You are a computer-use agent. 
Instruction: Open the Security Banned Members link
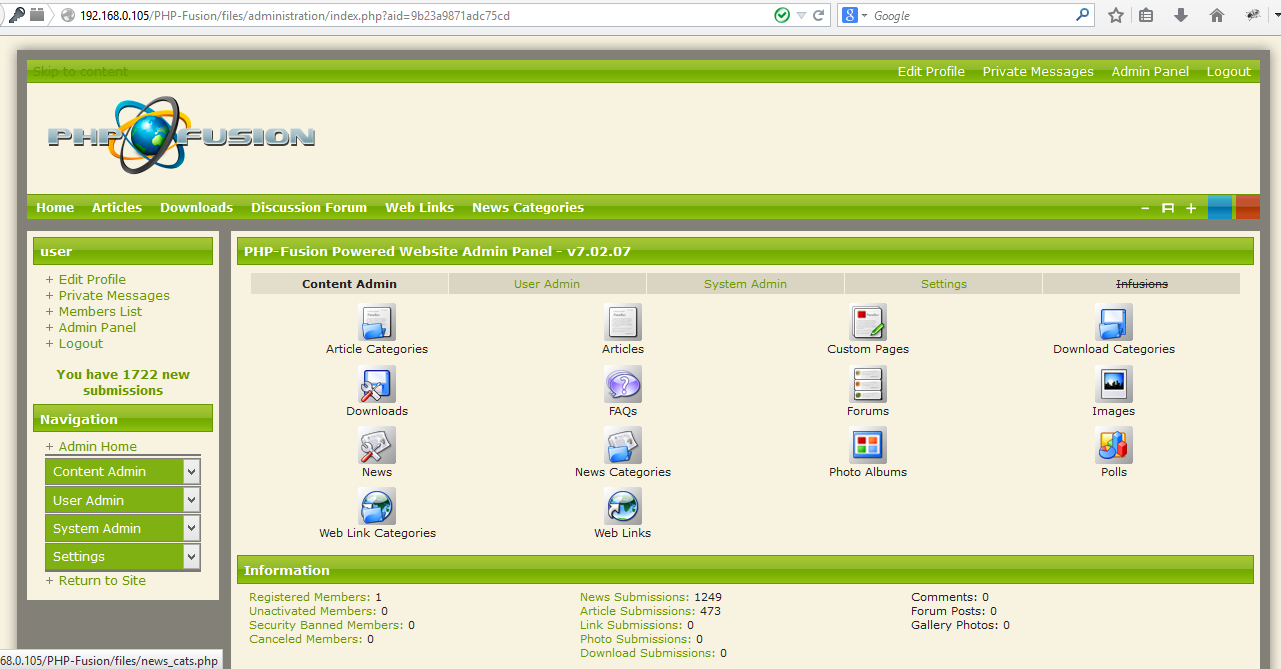[x=326, y=625]
